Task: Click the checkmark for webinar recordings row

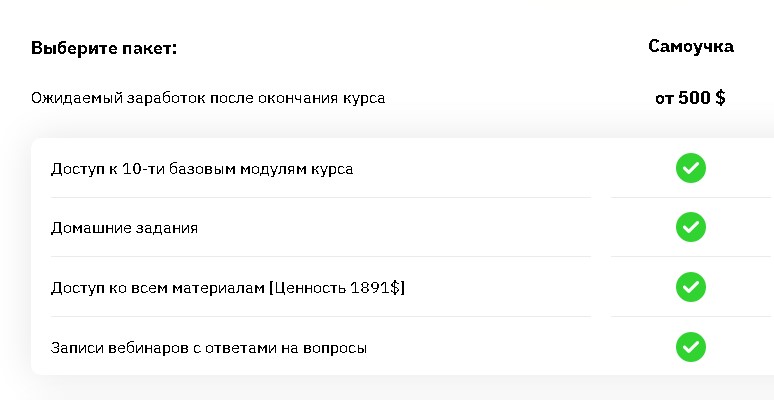Action: 690,348
